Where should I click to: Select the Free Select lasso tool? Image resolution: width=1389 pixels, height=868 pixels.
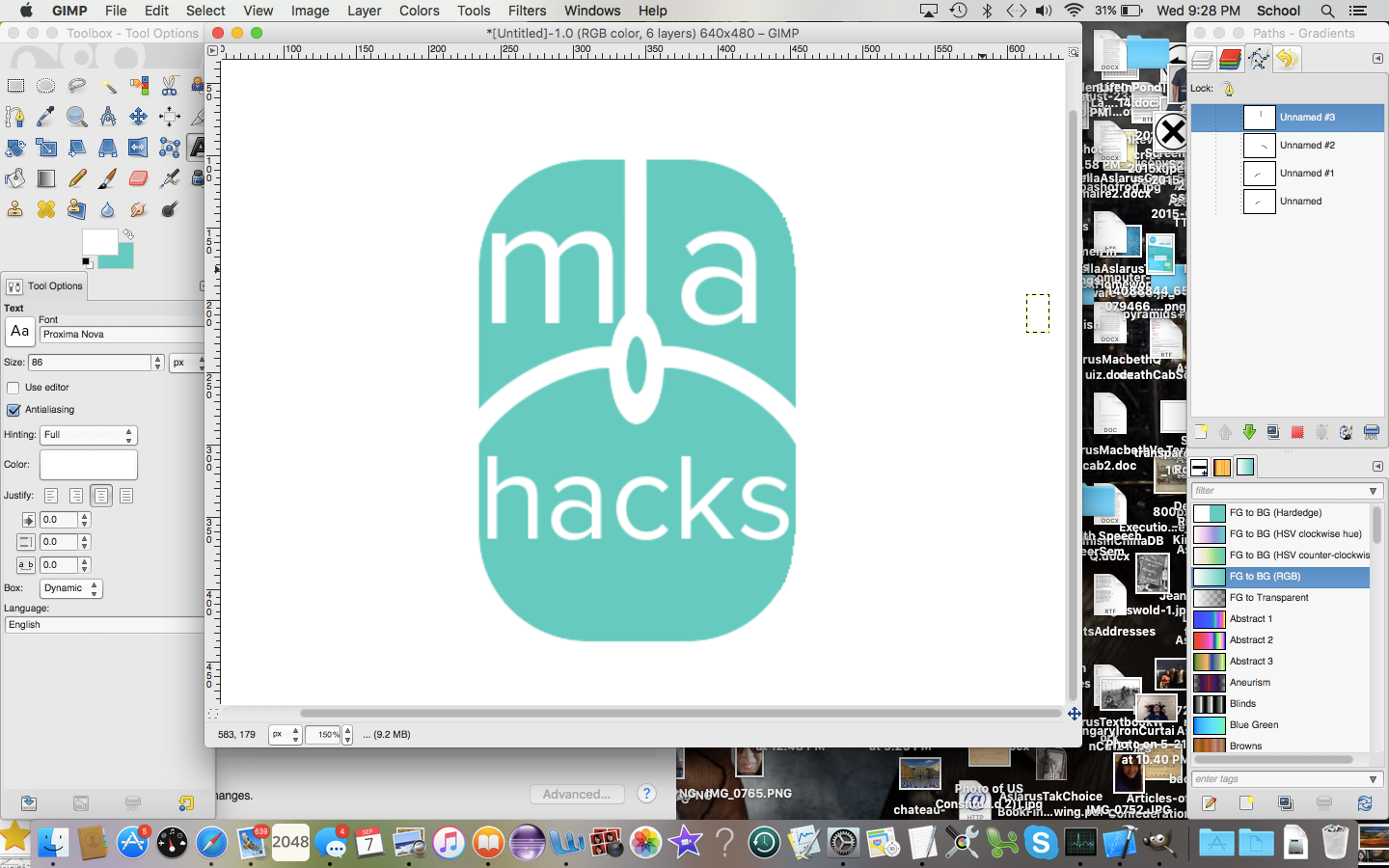[77, 86]
